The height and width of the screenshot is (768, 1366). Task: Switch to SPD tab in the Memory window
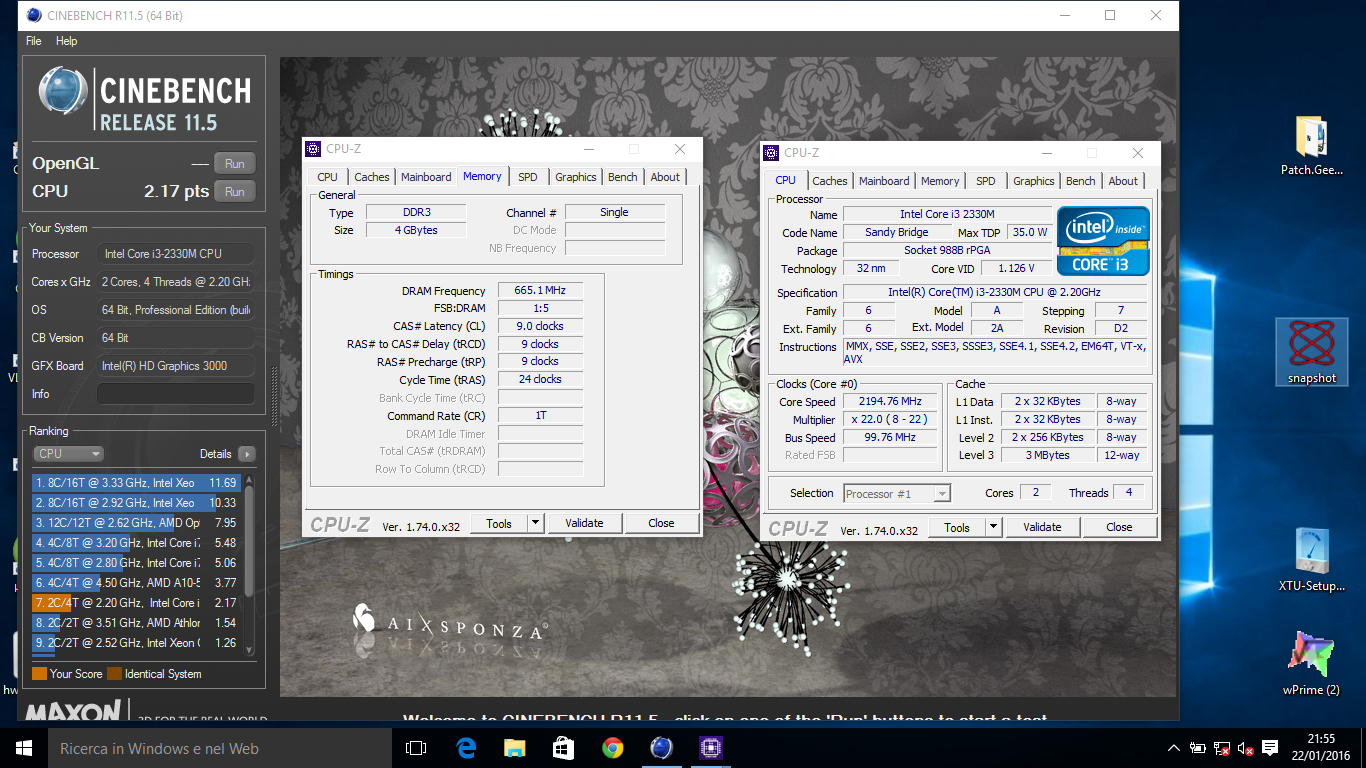click(x=527, y=177)
